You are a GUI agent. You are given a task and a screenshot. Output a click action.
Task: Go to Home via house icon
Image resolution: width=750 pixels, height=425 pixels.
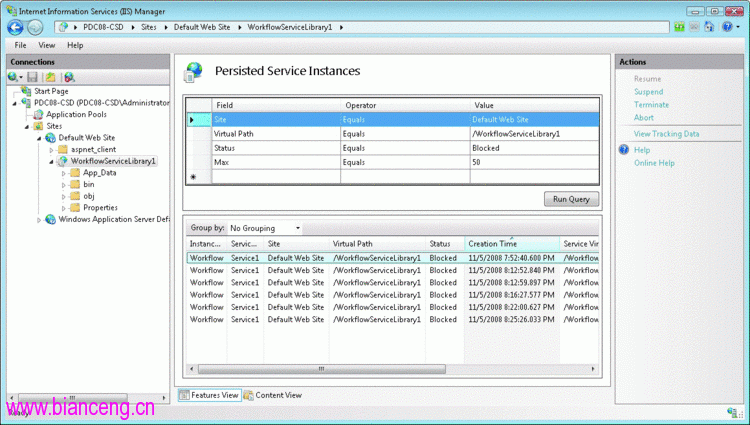click(x=709, y=27)
